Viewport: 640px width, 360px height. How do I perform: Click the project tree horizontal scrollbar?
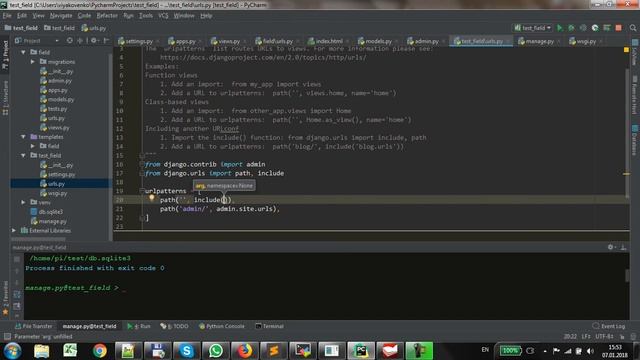tap(38, 239)
